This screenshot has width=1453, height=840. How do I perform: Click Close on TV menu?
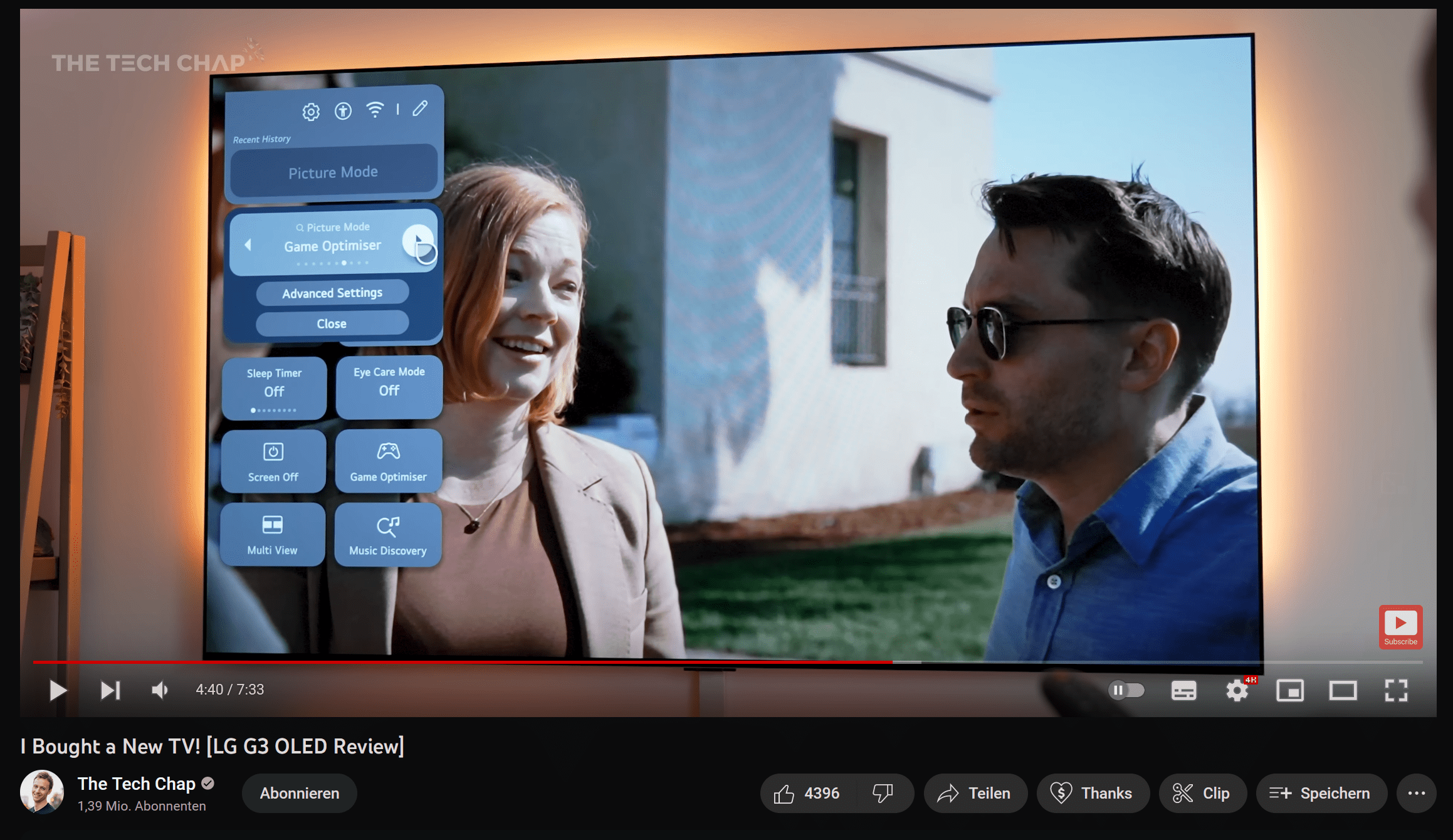pyautogui.click(x=332, y=323)
